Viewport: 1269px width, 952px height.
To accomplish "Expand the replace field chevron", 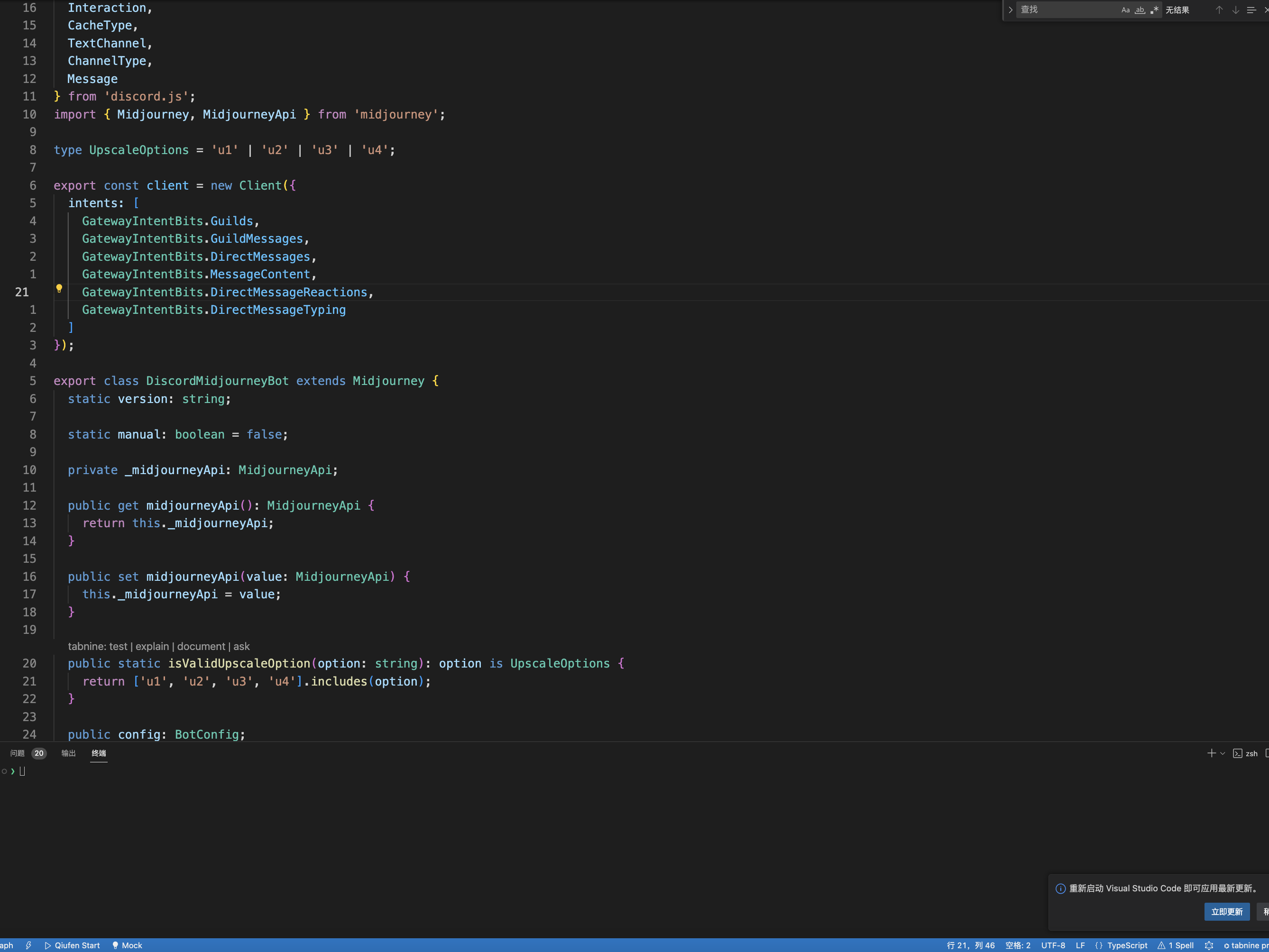I will pos(1010,10).
